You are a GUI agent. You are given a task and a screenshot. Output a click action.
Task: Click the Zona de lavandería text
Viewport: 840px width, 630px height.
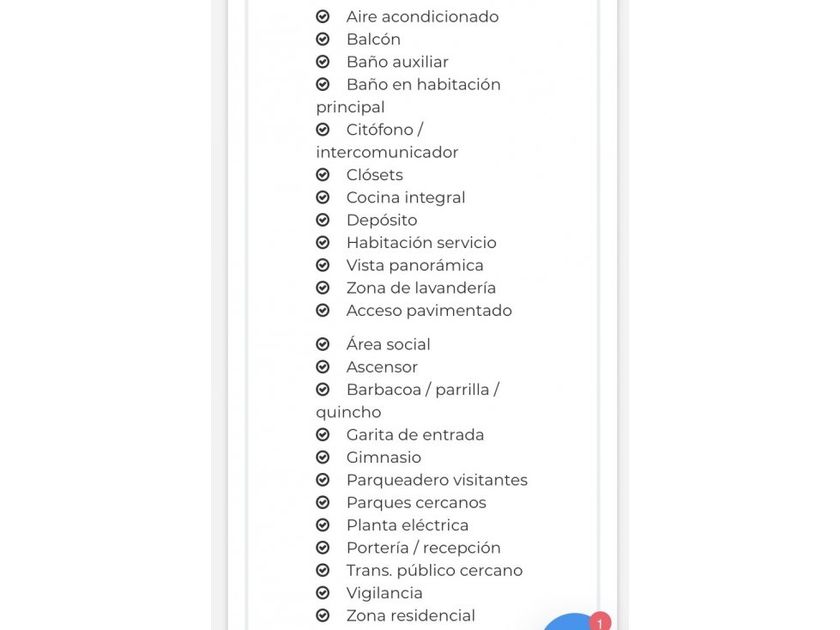point(421,288)
